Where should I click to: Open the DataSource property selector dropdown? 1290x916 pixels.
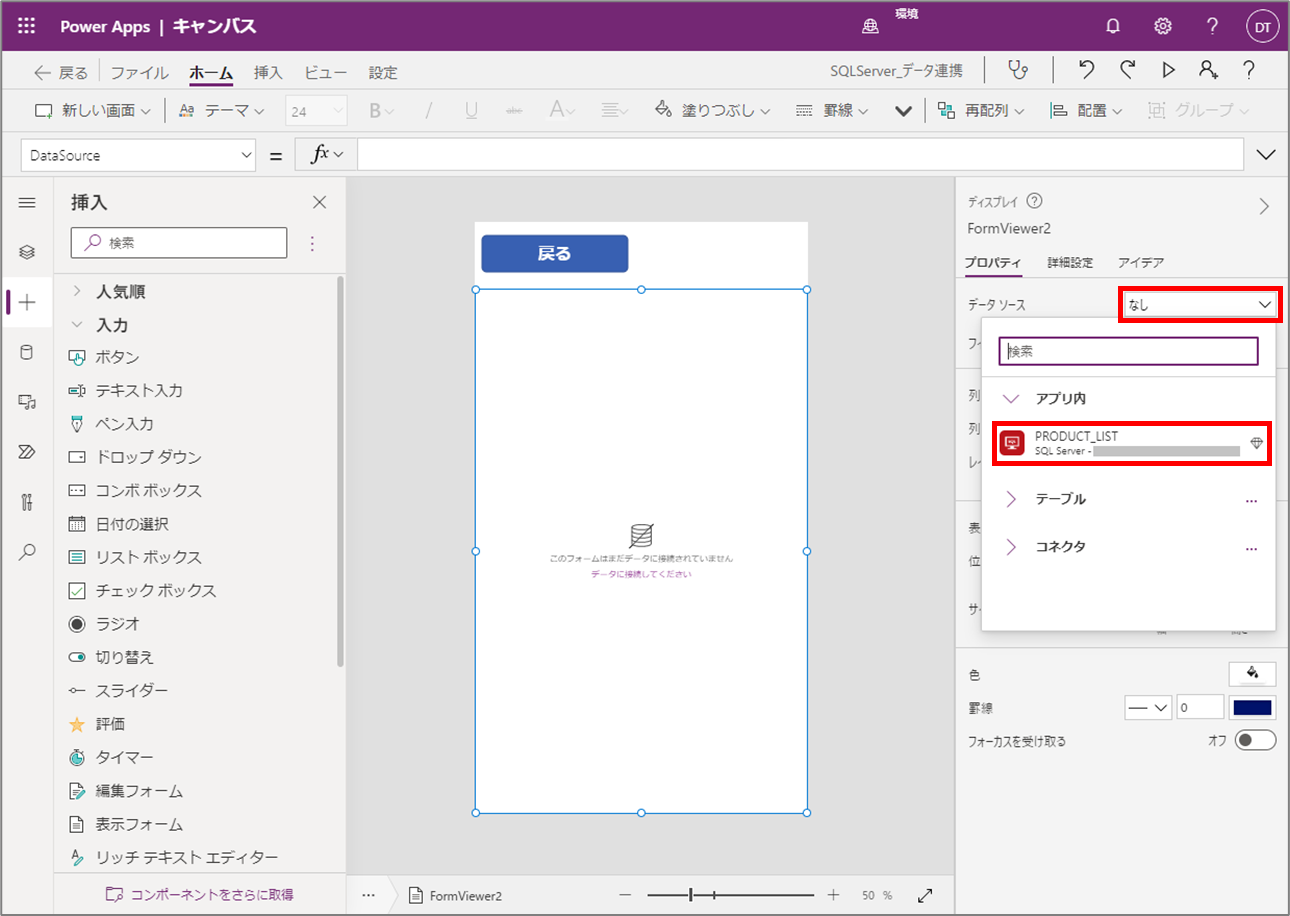(138, 155)
